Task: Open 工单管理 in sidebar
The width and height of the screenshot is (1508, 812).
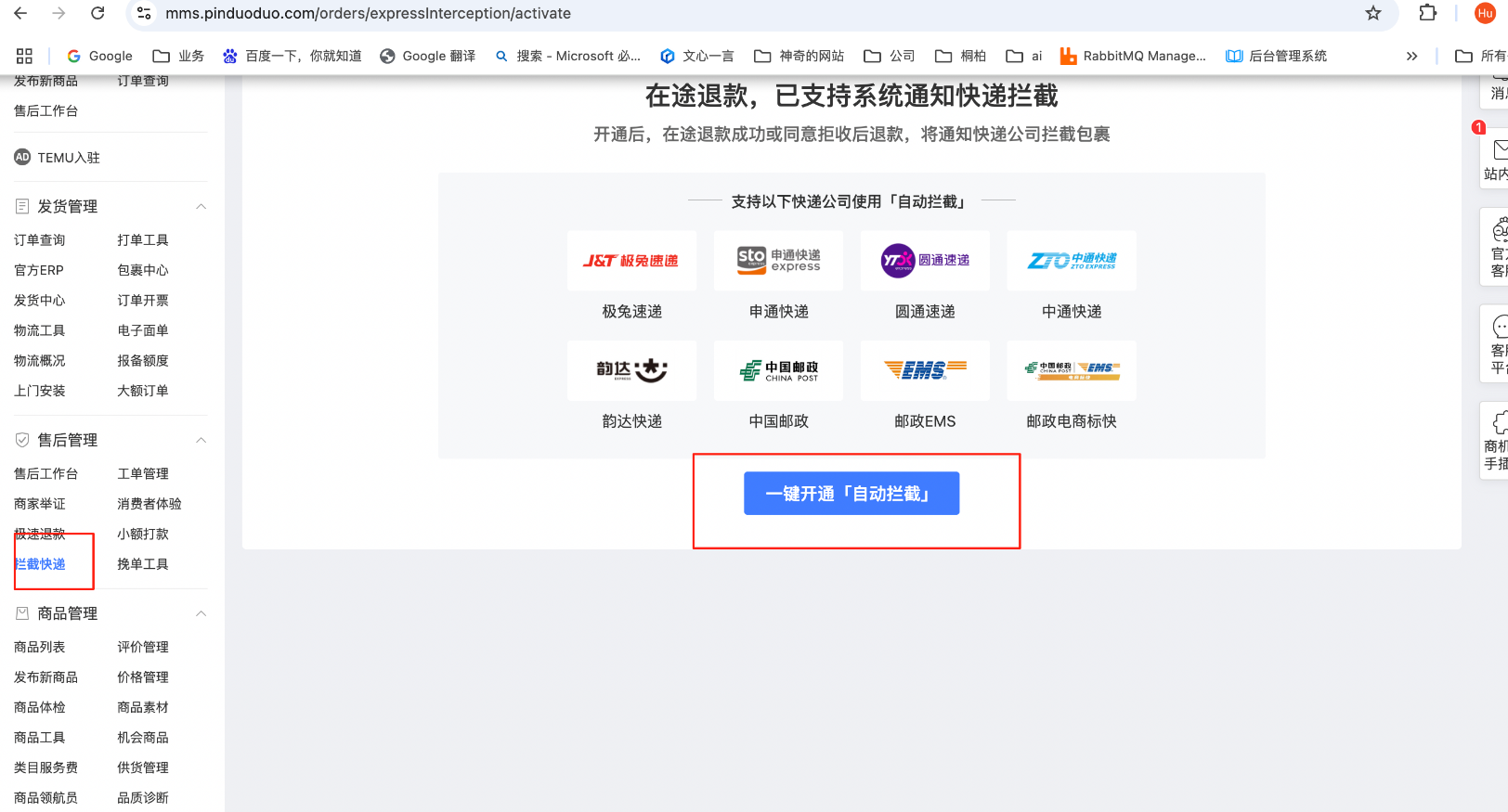Action: tap(143, 474)
